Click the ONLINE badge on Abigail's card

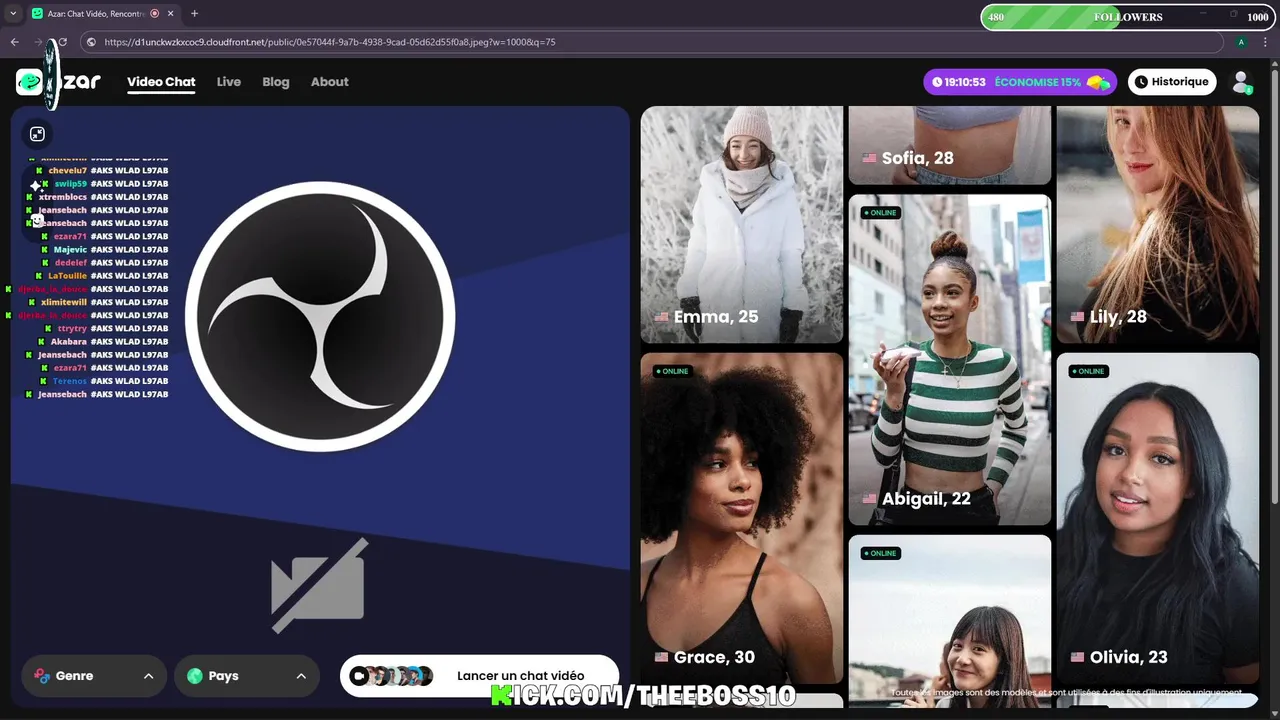[880, 213]
